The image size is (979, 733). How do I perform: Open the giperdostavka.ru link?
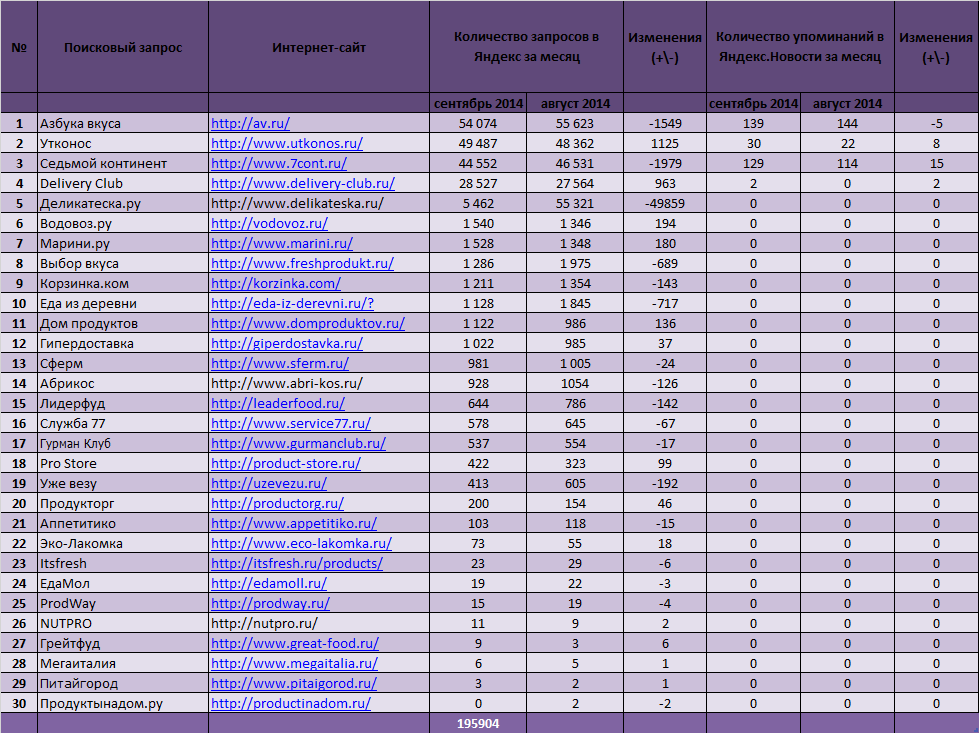pyautogui.click(x=287, y=343)
